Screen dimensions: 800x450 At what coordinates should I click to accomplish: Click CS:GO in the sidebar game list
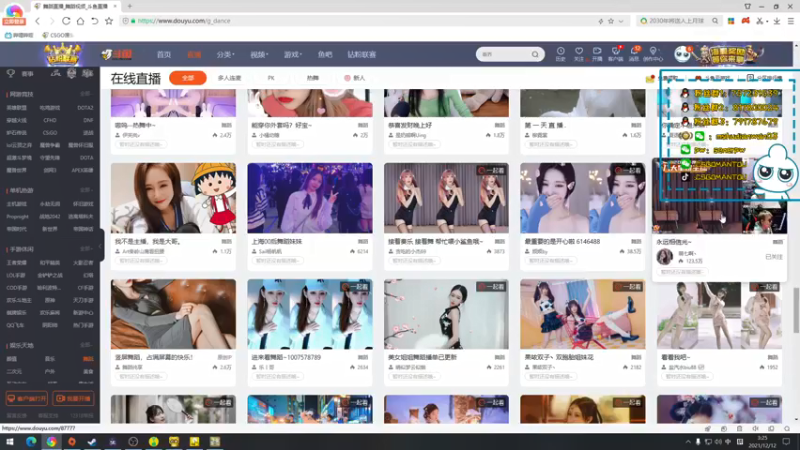coord(50,133)
